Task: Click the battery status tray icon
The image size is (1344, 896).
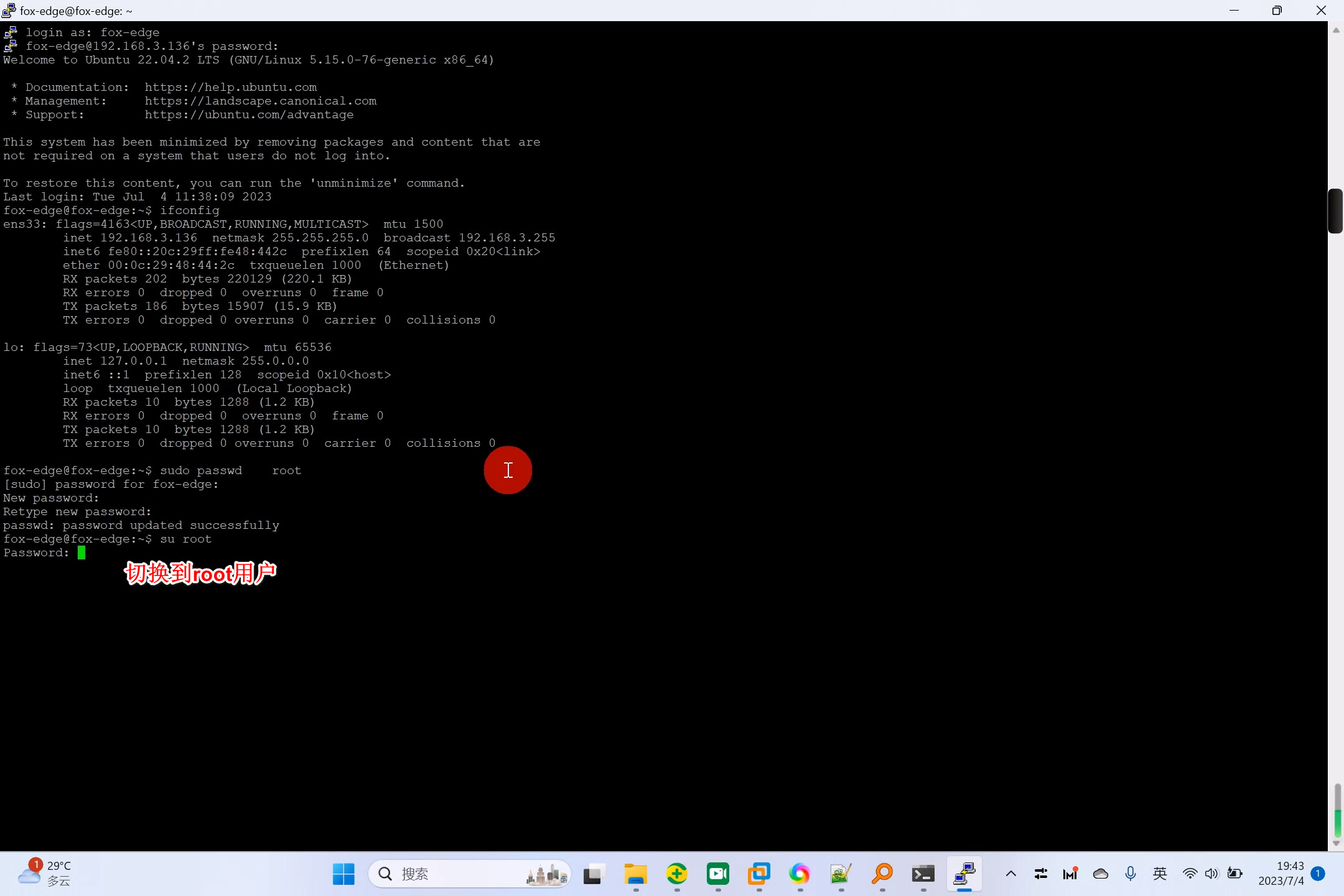Action: click(1234, 874)
